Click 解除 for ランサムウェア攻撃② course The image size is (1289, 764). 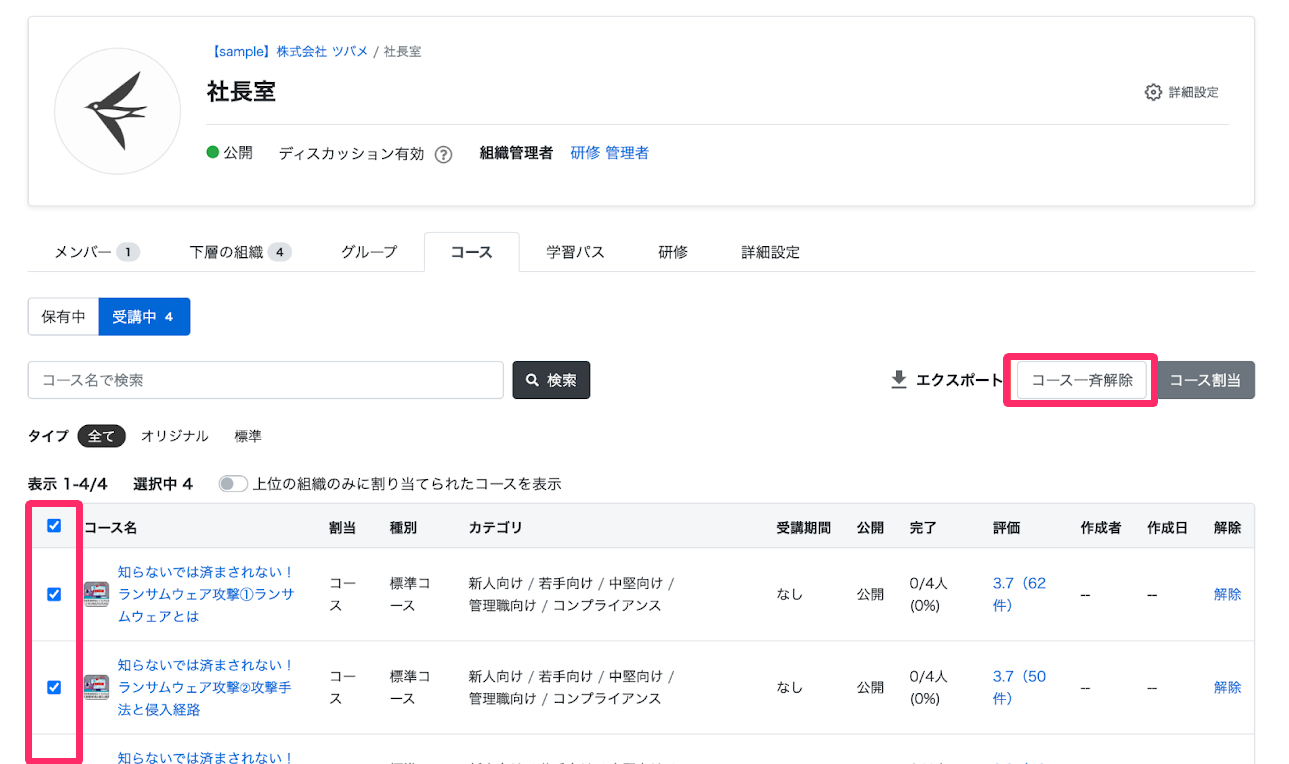[1227, 687]
